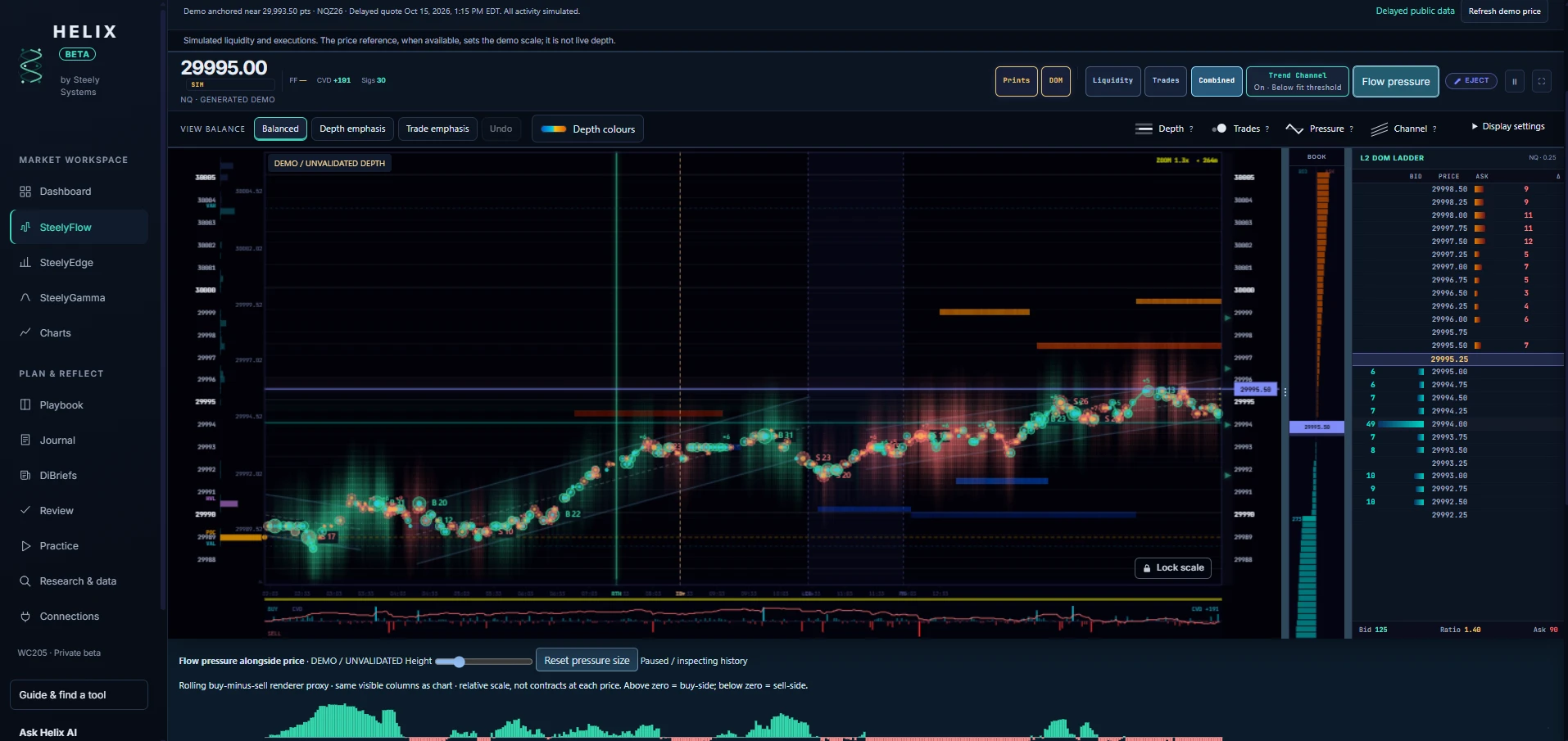Open the Depth colours picker
The image size is (1568, 741).
(x=587, y=129)
